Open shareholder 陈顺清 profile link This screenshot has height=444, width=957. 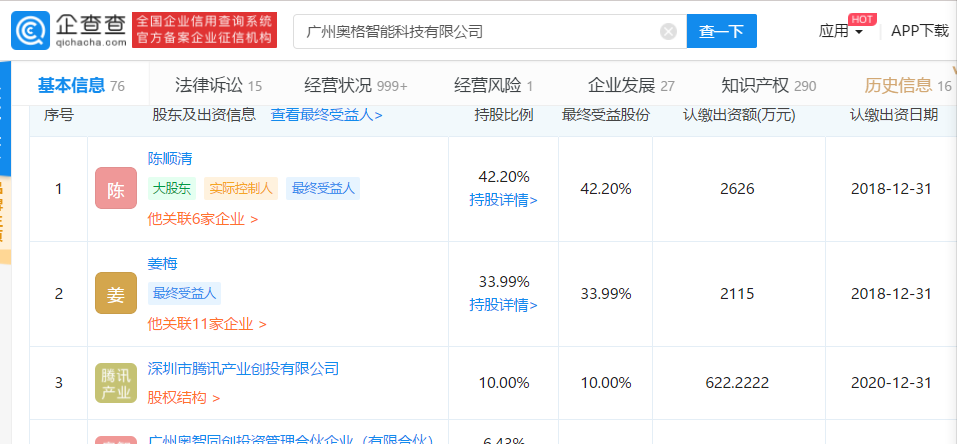170,159
